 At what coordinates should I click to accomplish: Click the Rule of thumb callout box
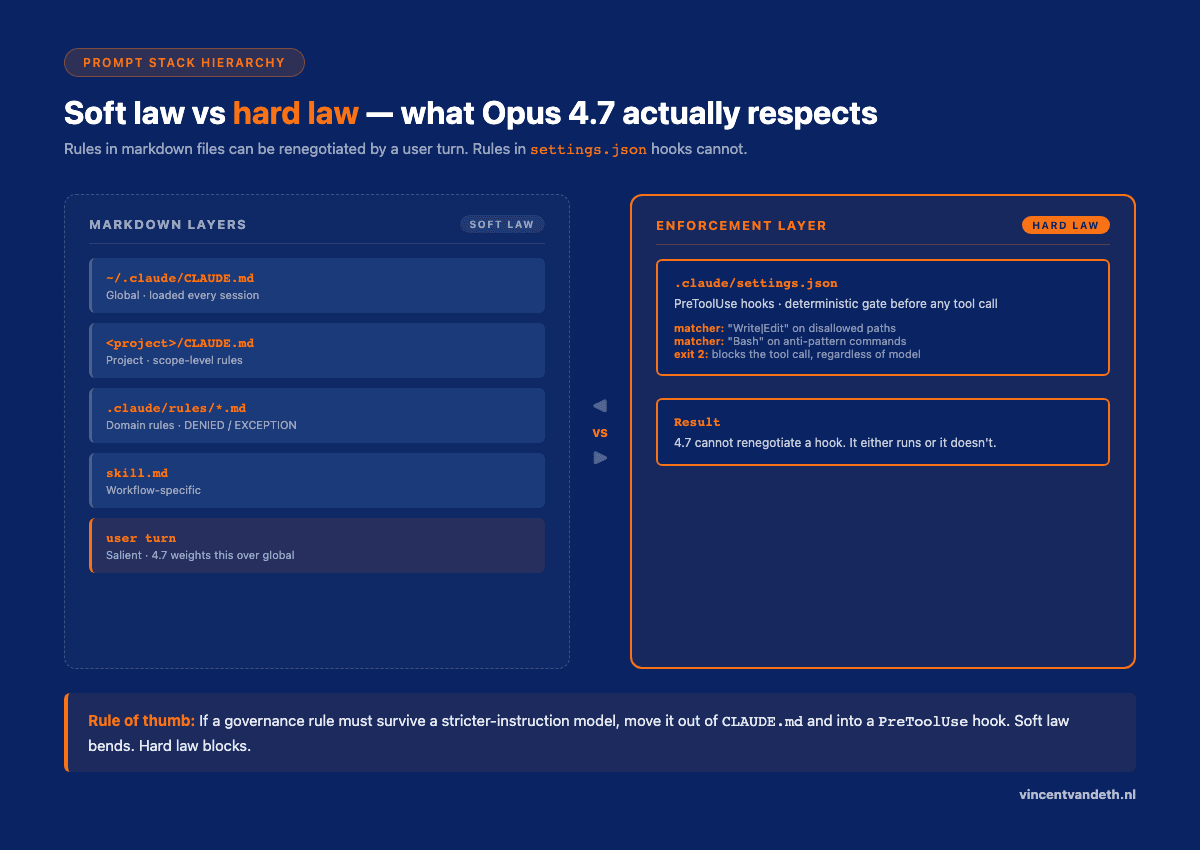600,732
